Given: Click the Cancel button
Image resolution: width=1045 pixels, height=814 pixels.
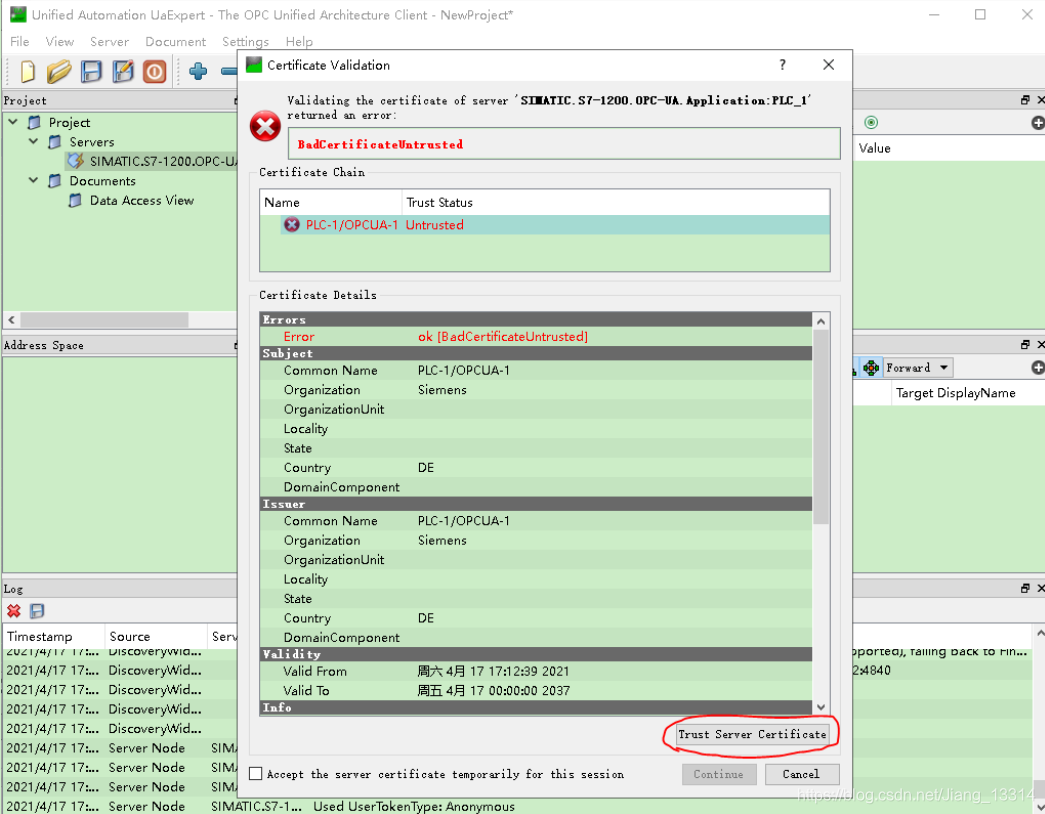Looking at the screenshot, I should point(801,774).
